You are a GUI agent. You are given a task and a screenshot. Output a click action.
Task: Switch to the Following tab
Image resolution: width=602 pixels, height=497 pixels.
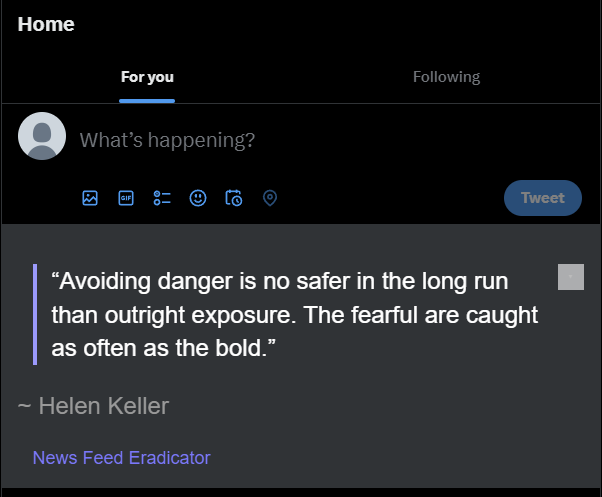click(x=447, y=77)
